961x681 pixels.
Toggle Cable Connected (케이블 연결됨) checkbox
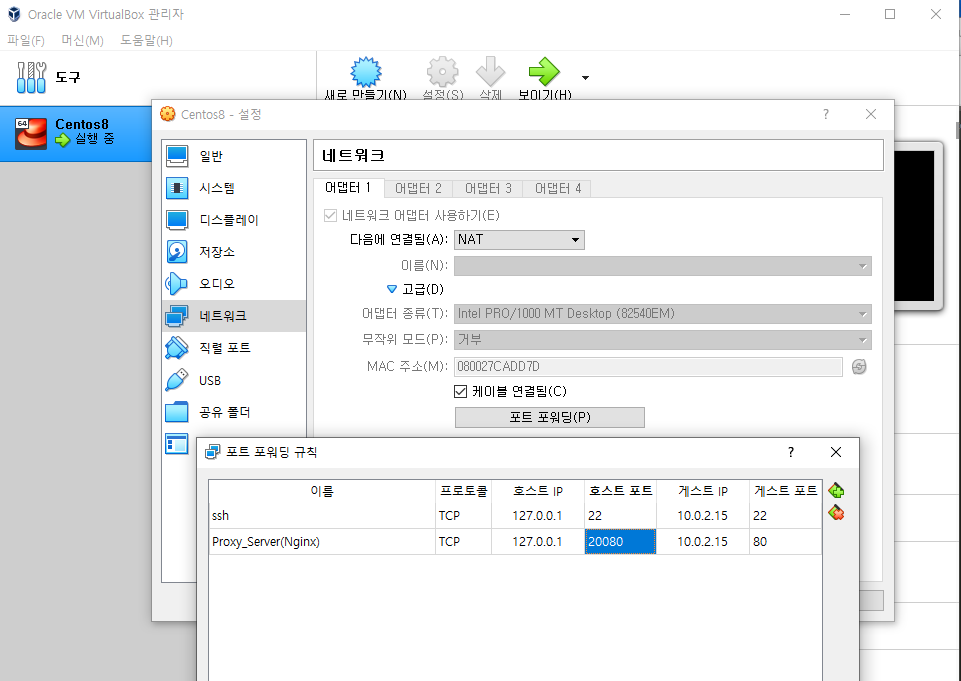[x=460, y=391]
